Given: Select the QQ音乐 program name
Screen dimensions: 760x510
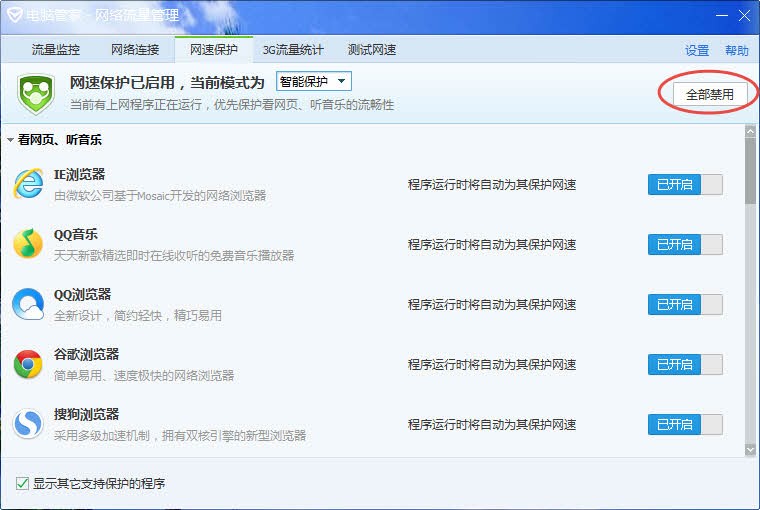Looking at the screenshot, I should click(76, 235).
